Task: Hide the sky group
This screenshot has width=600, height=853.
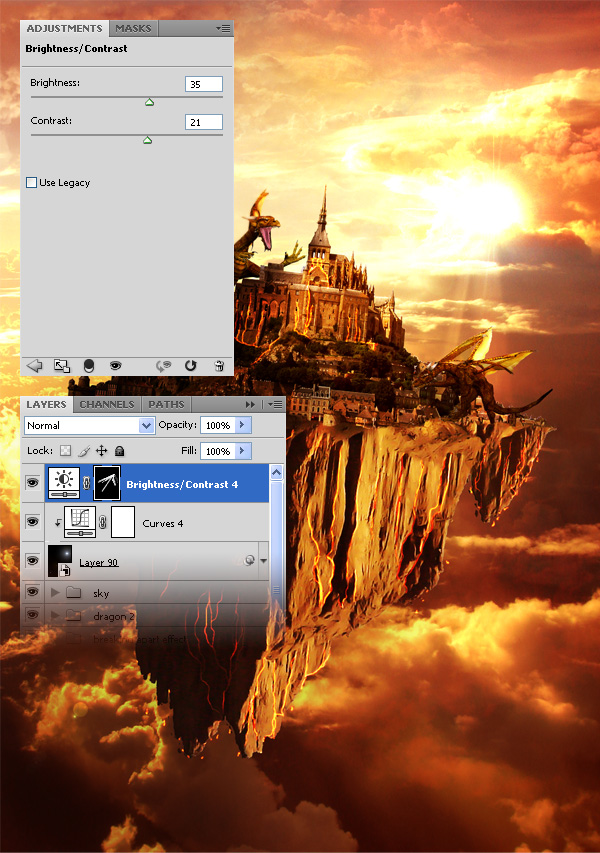Action: (33, 591)
